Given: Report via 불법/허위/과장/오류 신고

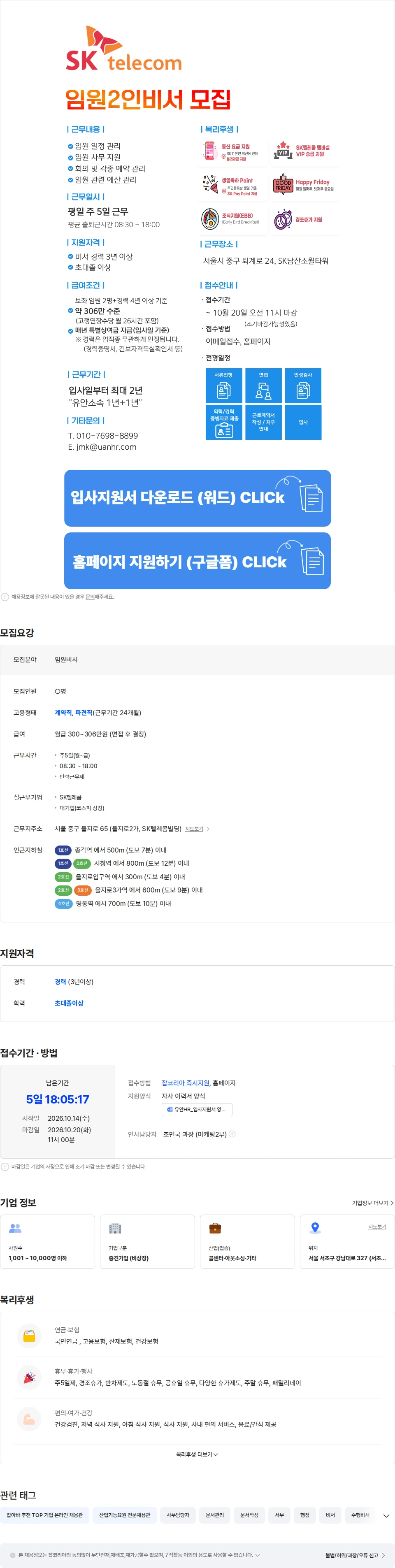Looking at the screenshot, I should coord(355,1555).
